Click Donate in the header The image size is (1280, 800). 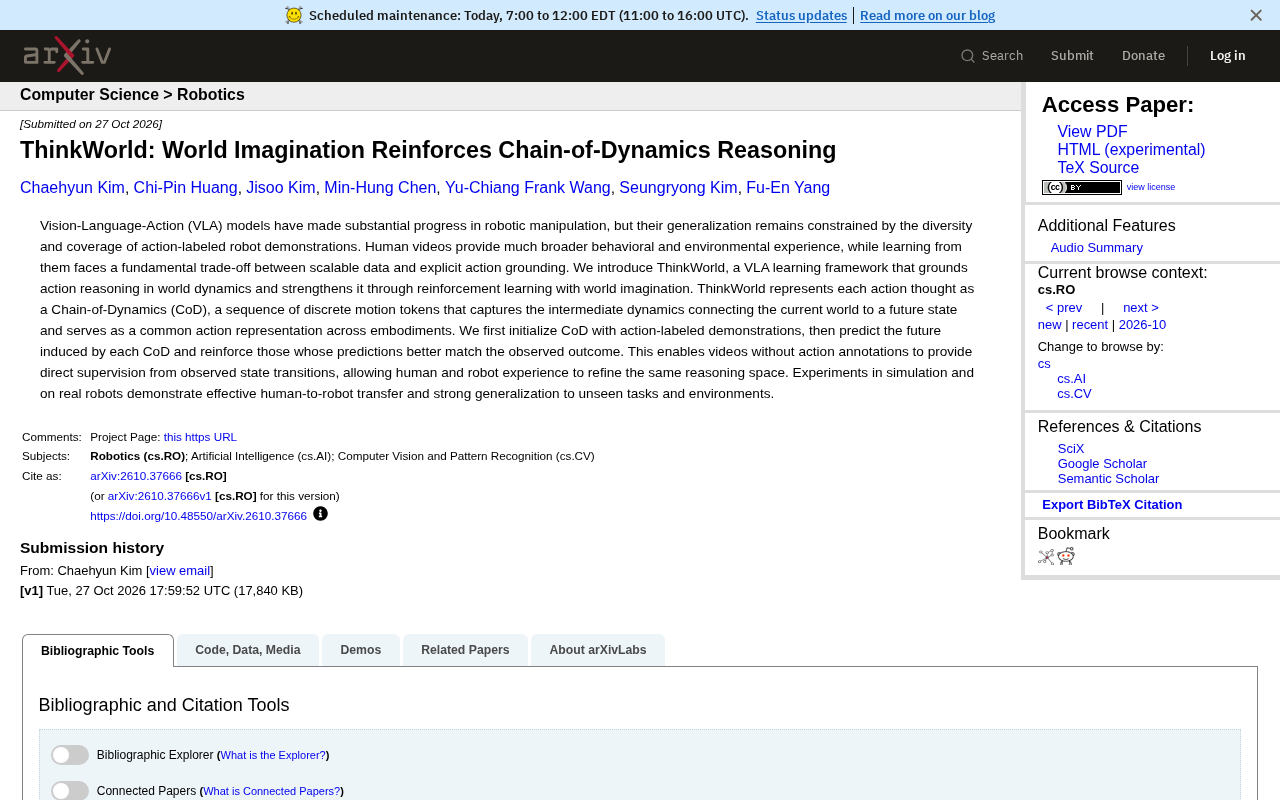tap(1143, 56)
